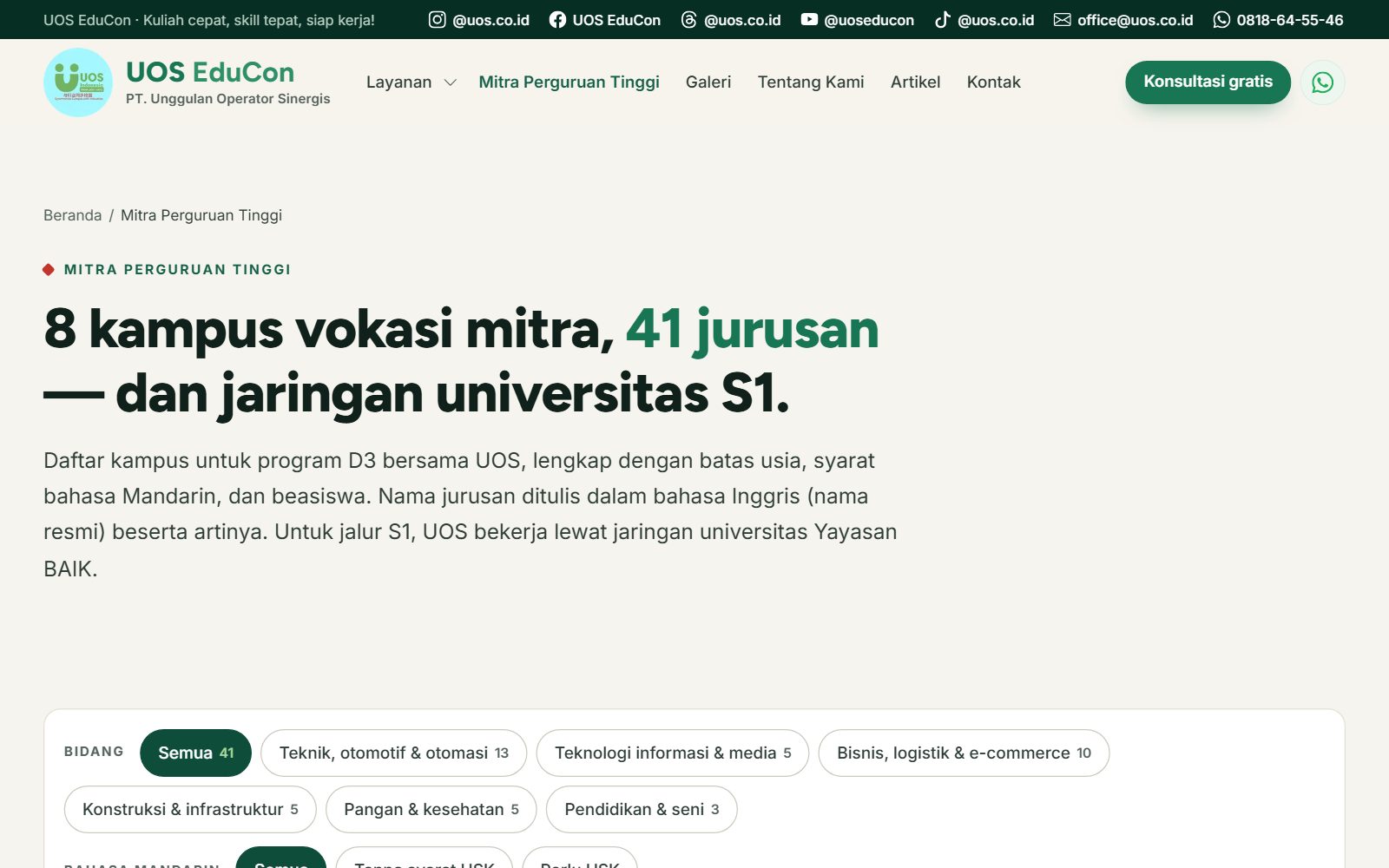Open the Layanan menu item

[x=398, y=82]
